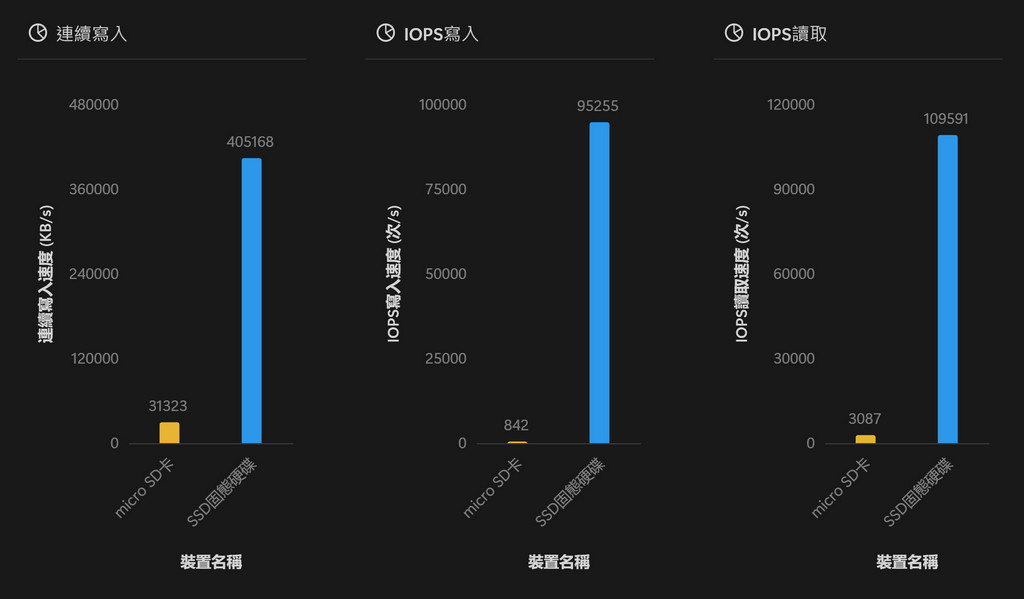Click the yellow micro SD bar in IOPS讀取 chart
This screenshot has height=599, width=1024.
[865, 439]
